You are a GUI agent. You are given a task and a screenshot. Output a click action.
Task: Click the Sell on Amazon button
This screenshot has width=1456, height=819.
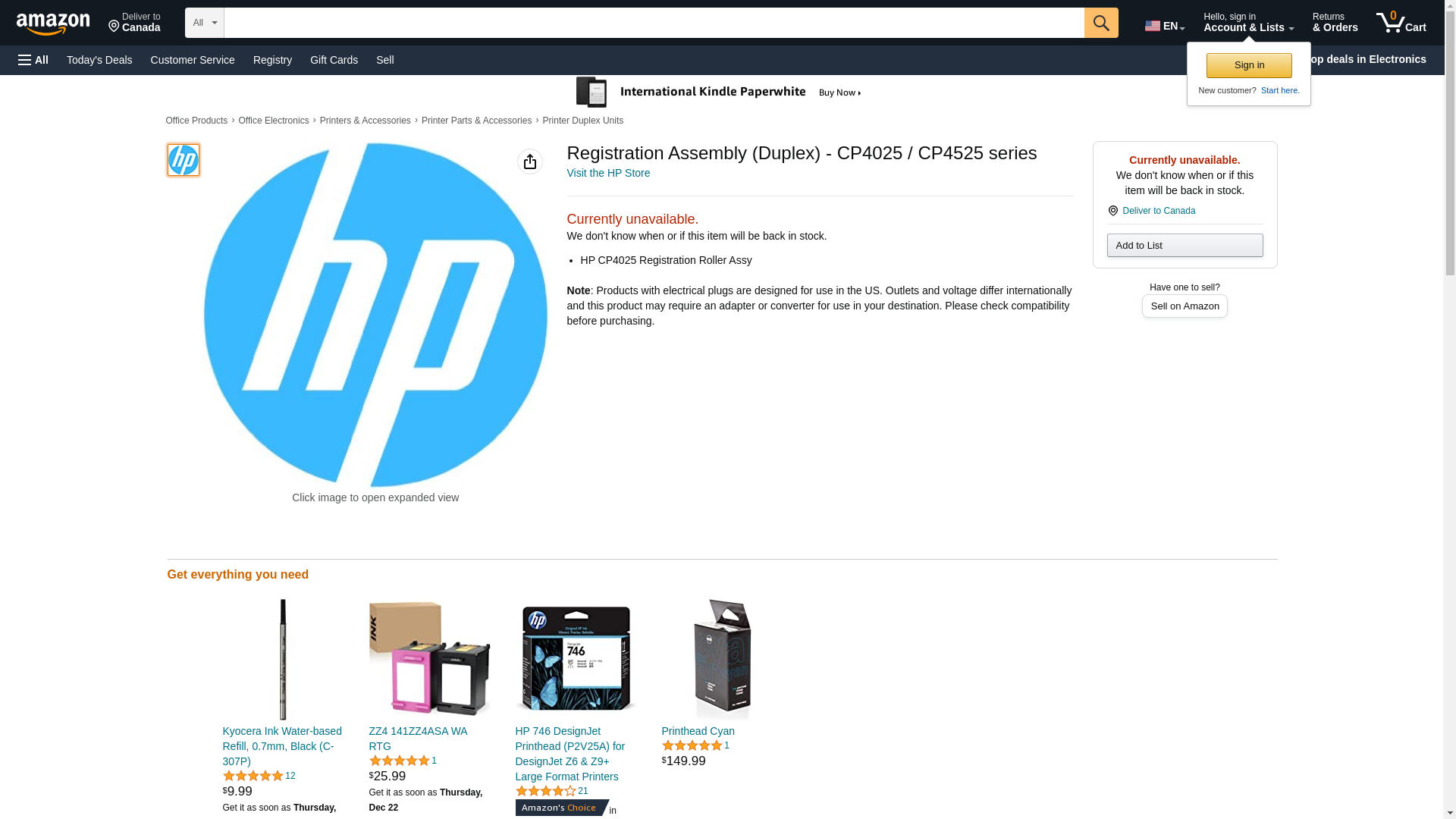coord(1185,306)
